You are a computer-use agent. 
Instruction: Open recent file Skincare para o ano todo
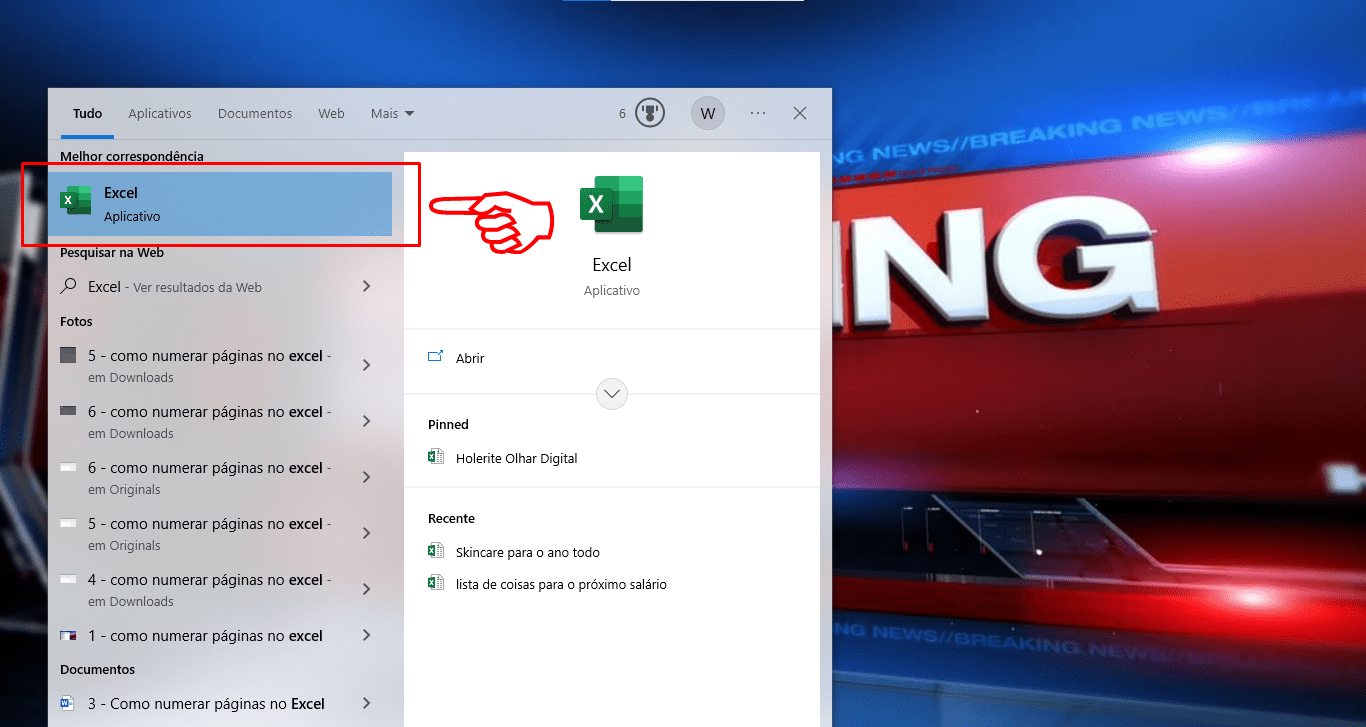click(528, 552)
